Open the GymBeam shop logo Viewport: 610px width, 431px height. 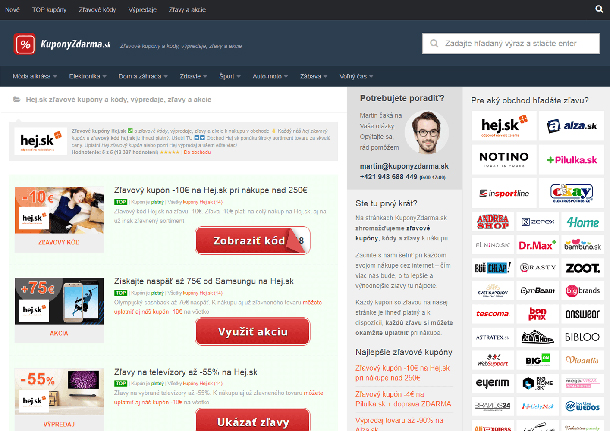pyautogui.click(x=537, y=291)
